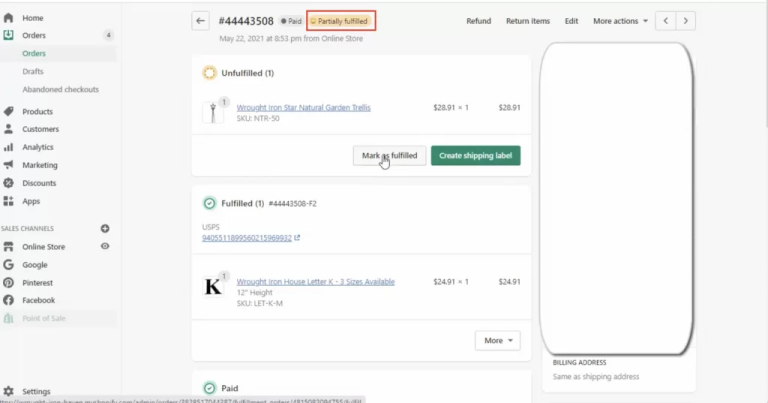Viewport: 768px width, 403px height.
Task: Click the add sales channel plus icon
Action: (x=105, y=229)
